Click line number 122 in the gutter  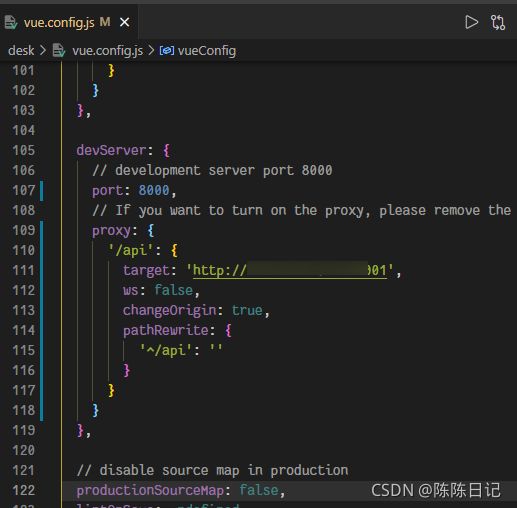pos(23,490)
